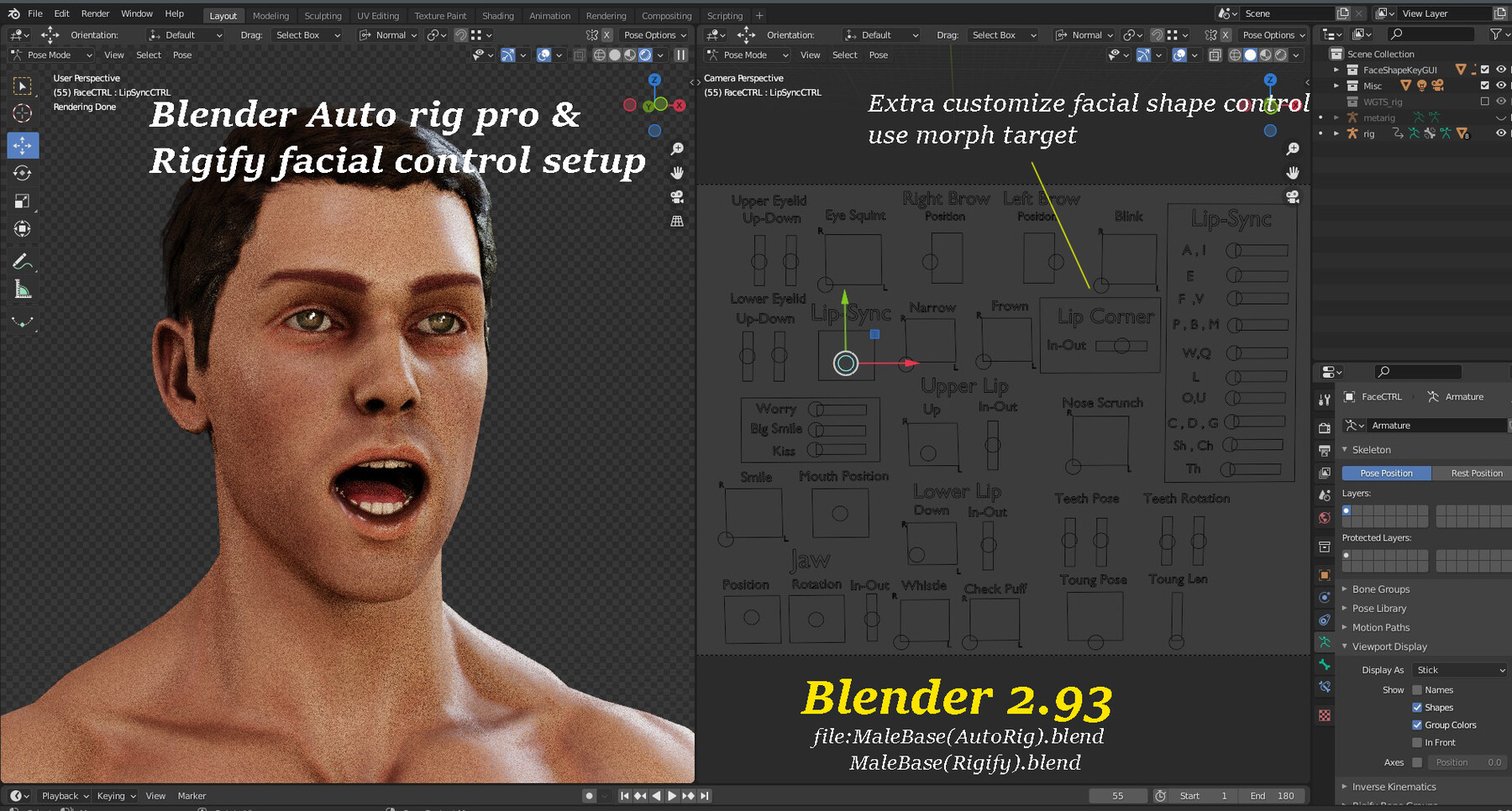This screenshot has height=811, width=1512.
Task: Uncheck the Group Colors option
Action: coord(1420,725)
